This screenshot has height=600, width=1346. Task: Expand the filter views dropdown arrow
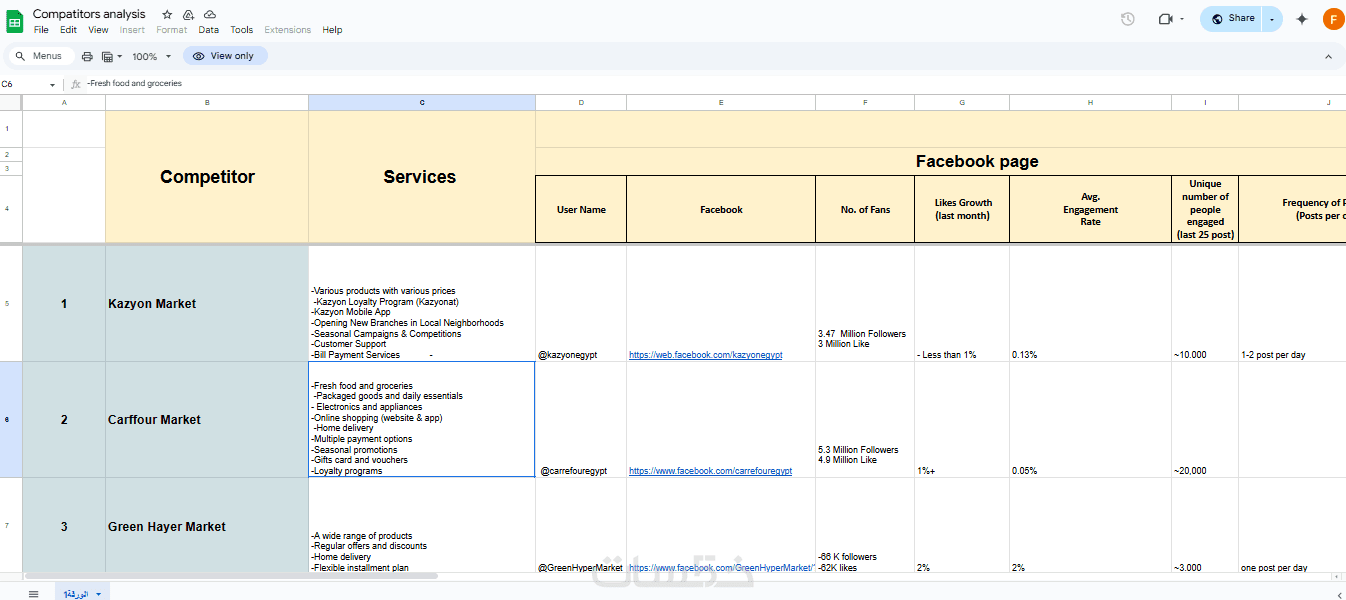click(x=120, y=56)
